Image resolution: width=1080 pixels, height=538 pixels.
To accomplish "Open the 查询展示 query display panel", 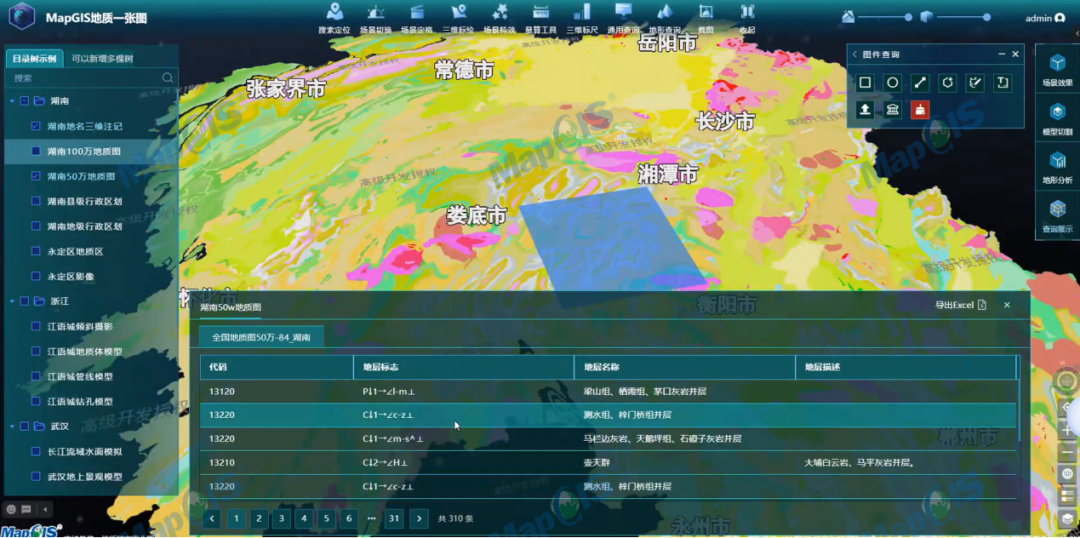I will (1057, 216).
